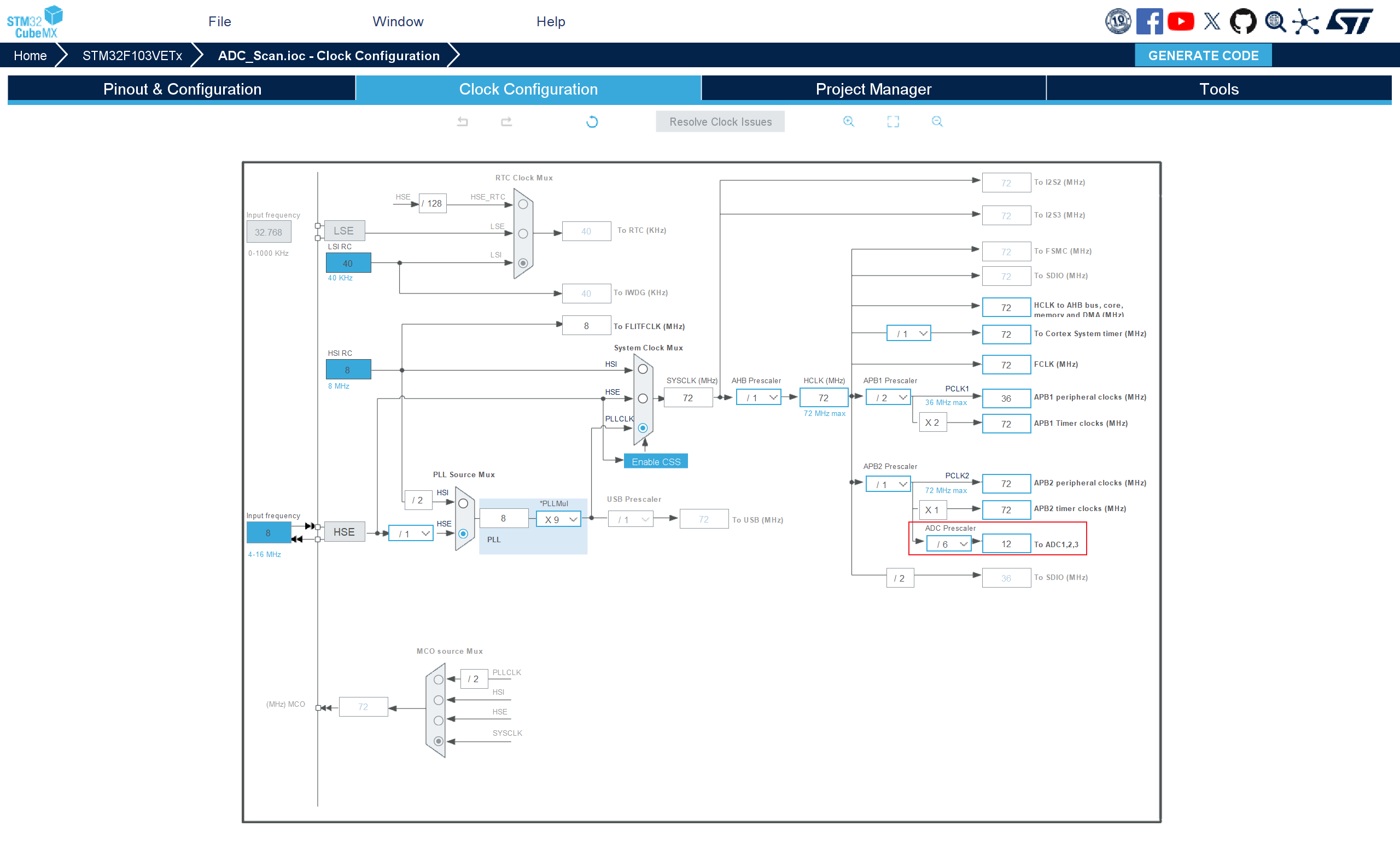The image size is (1400, 856).
Task: Click the blue HSI RC 8 block
Action: click(348, 370)
